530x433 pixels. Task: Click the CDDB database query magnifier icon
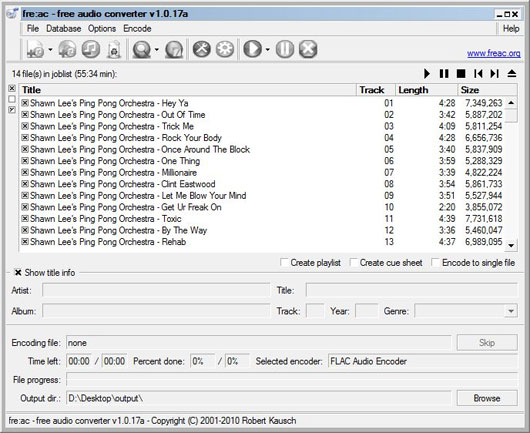point(141,50)
